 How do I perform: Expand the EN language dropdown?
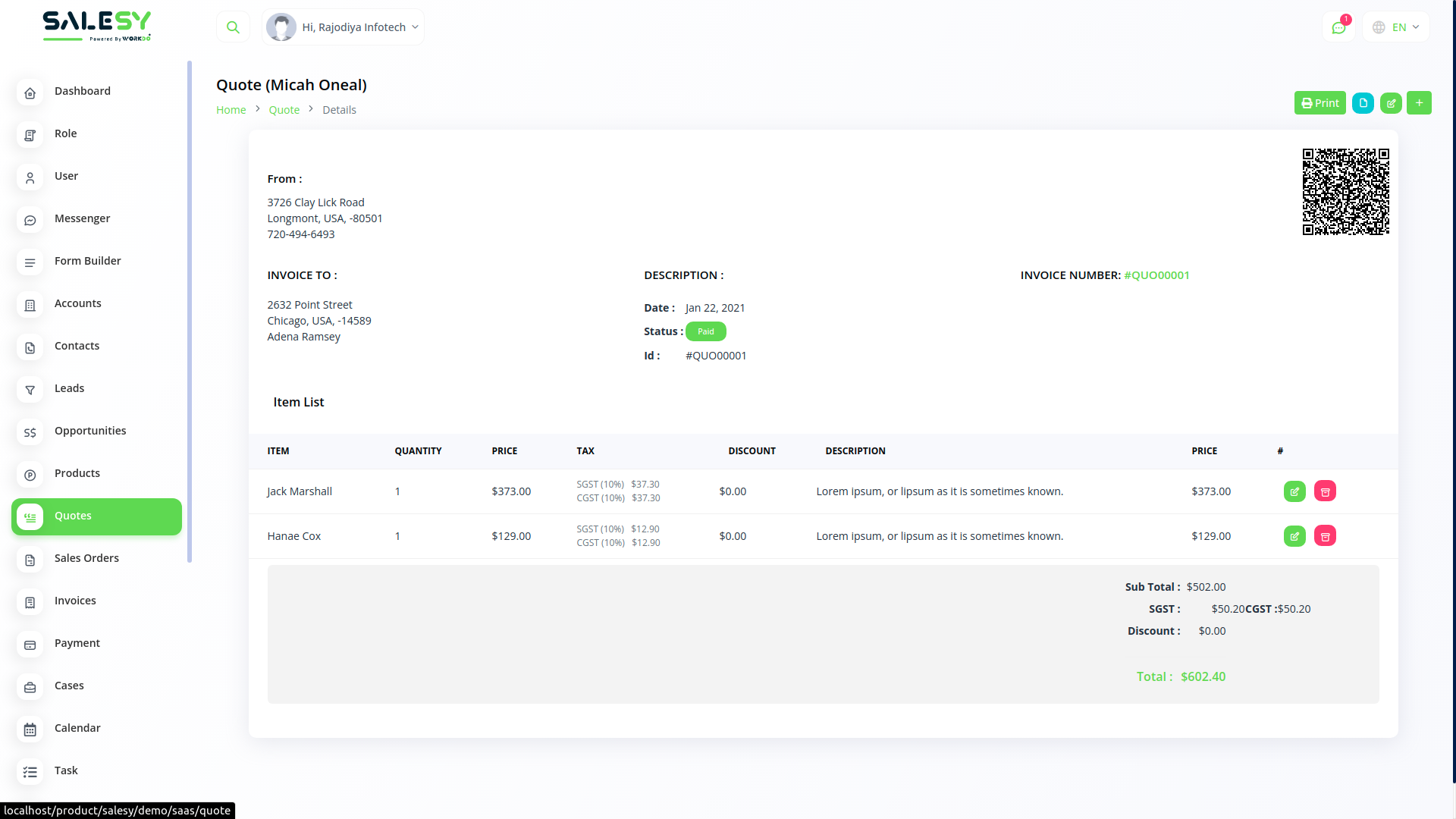1396,27
